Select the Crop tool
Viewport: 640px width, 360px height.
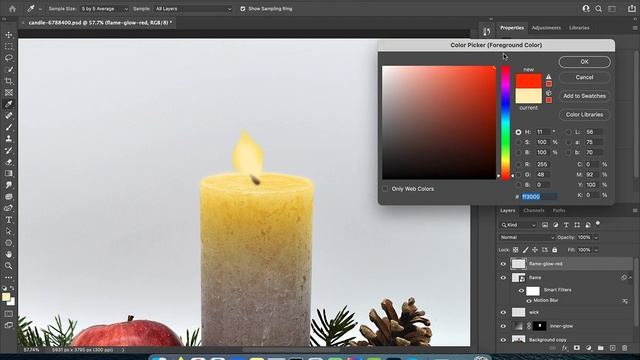[9, 81]
